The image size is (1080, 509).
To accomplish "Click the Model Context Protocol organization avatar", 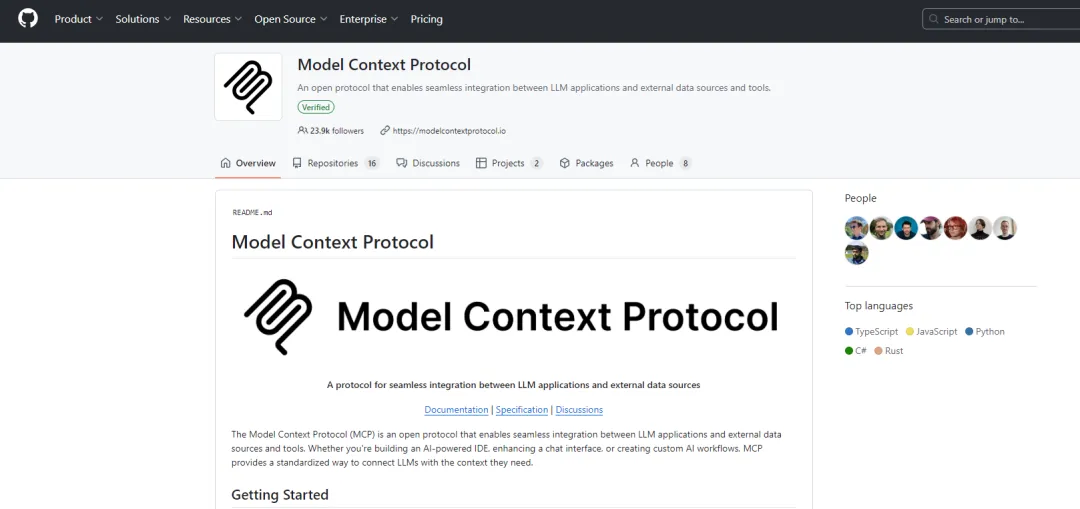I will [248, 87].
